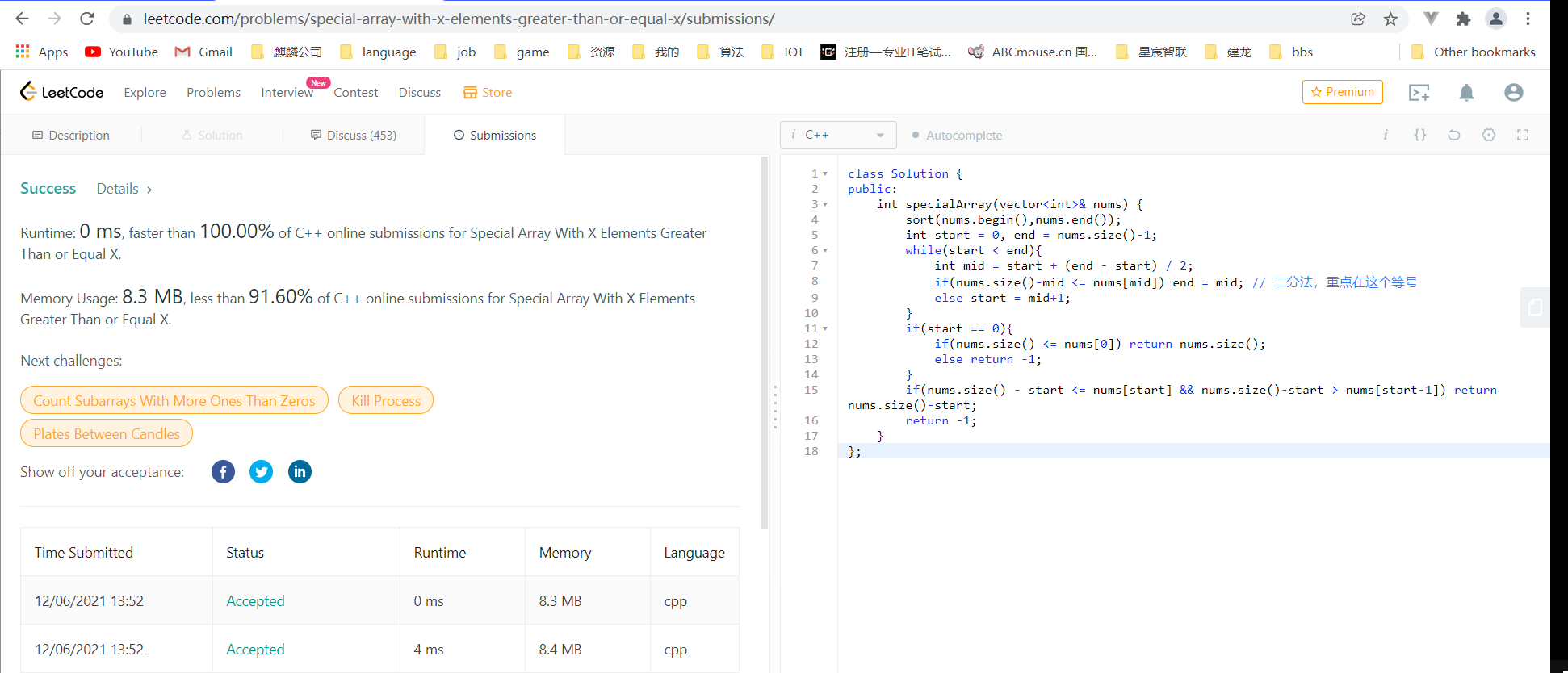Reload the page with the refresh icon
This screenshot has height=673, width=1568.
pos(87,19)
